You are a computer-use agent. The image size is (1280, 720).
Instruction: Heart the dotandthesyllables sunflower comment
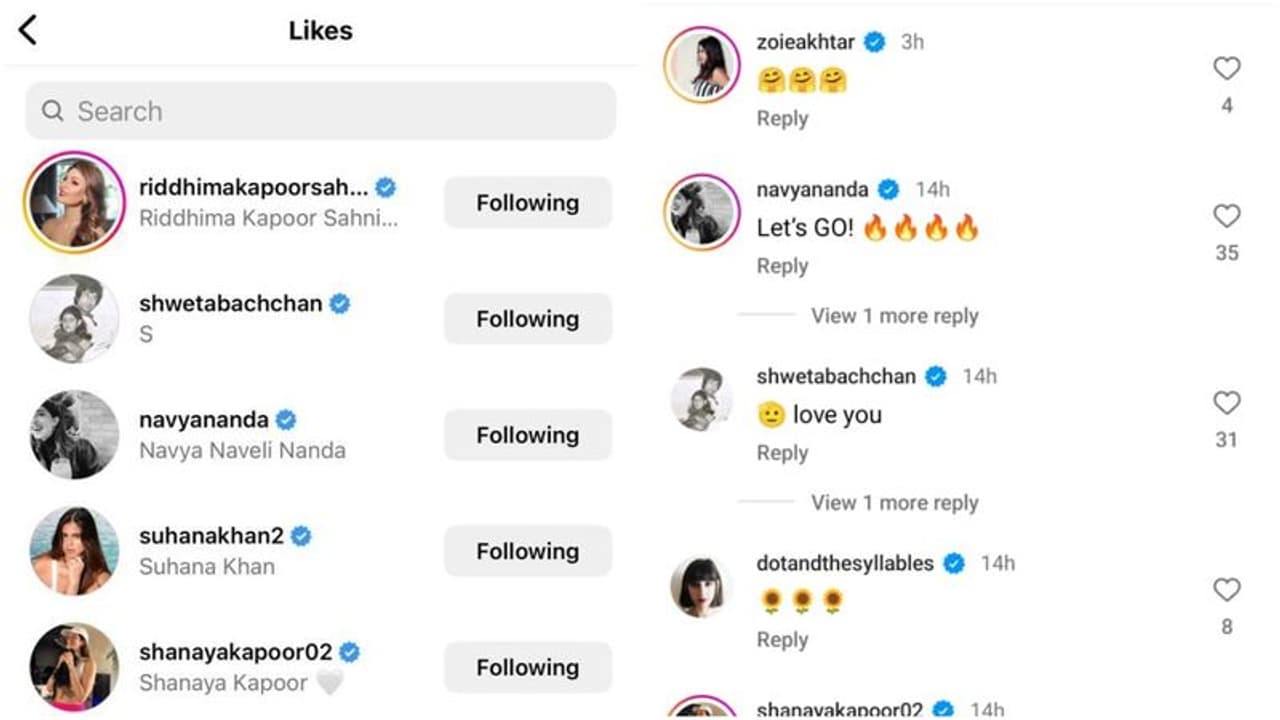pos(1226,590)
